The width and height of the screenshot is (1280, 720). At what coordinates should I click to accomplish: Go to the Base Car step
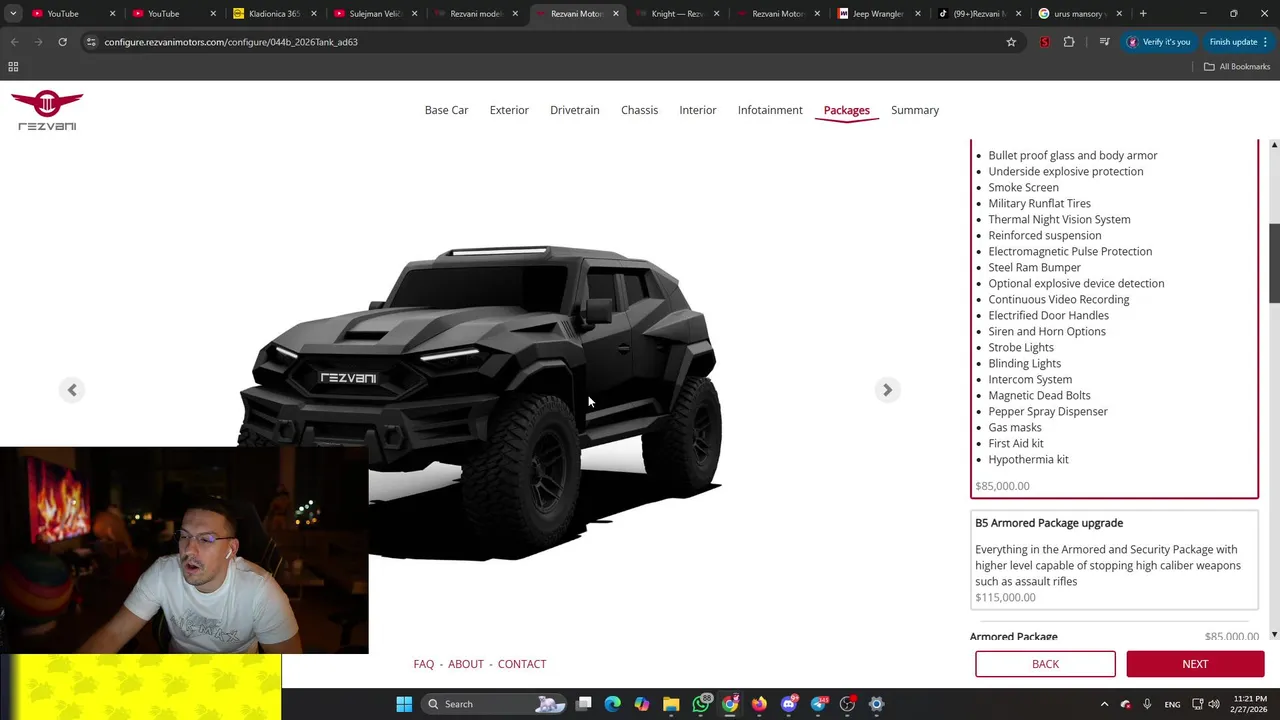click(446, 110)
